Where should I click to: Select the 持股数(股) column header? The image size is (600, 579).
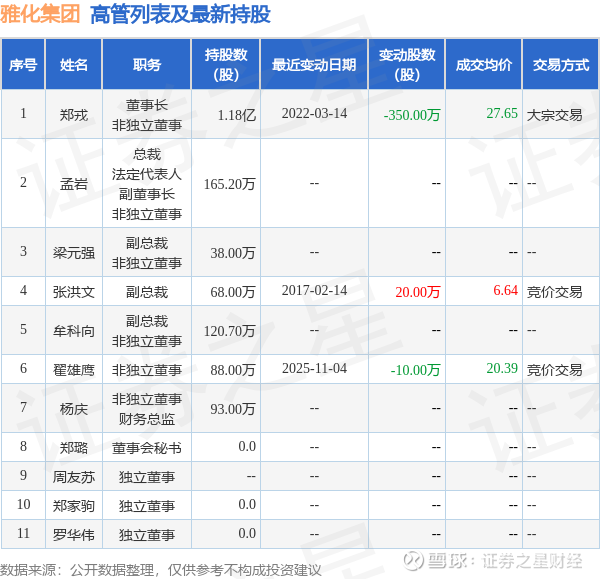pyautogui.click(x=226, y=65)
